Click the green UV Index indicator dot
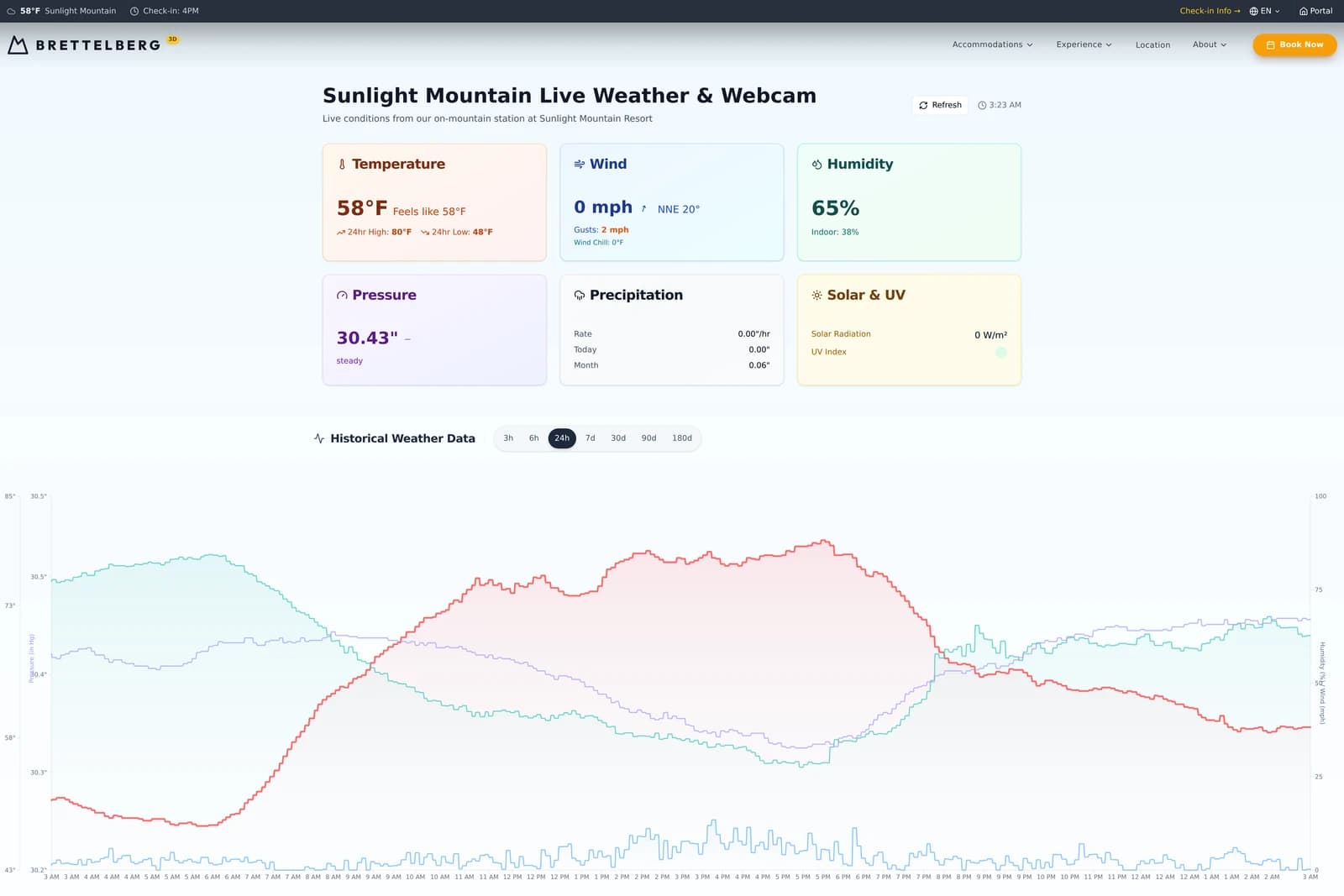The height and width of the screenshot is (896, 1344). (x=1001, y=353)
